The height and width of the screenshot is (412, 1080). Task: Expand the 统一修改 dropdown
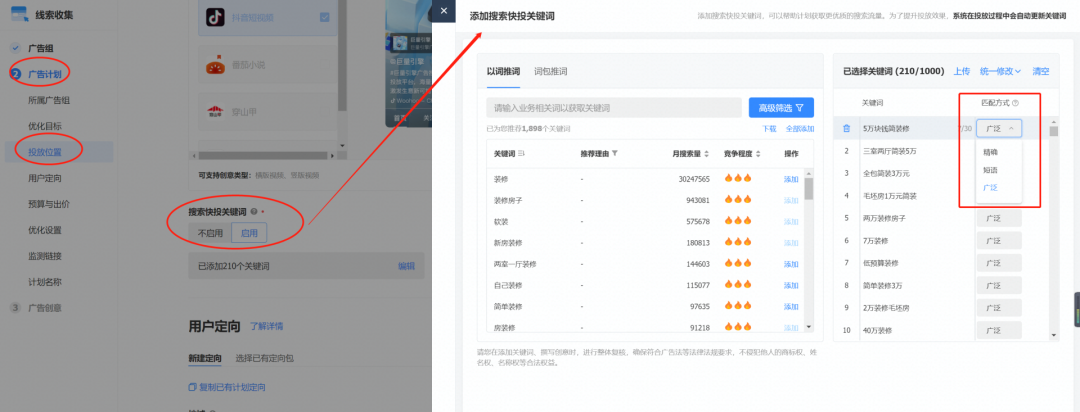[x=1000, y=72]
